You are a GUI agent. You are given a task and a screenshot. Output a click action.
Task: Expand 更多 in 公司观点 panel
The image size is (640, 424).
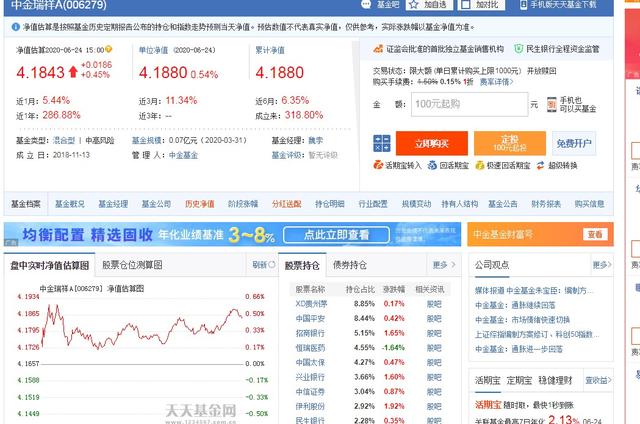602,265
